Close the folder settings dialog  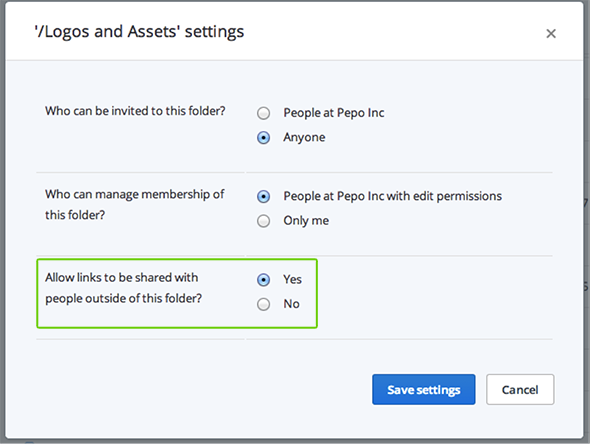click(x=551, y=33)
